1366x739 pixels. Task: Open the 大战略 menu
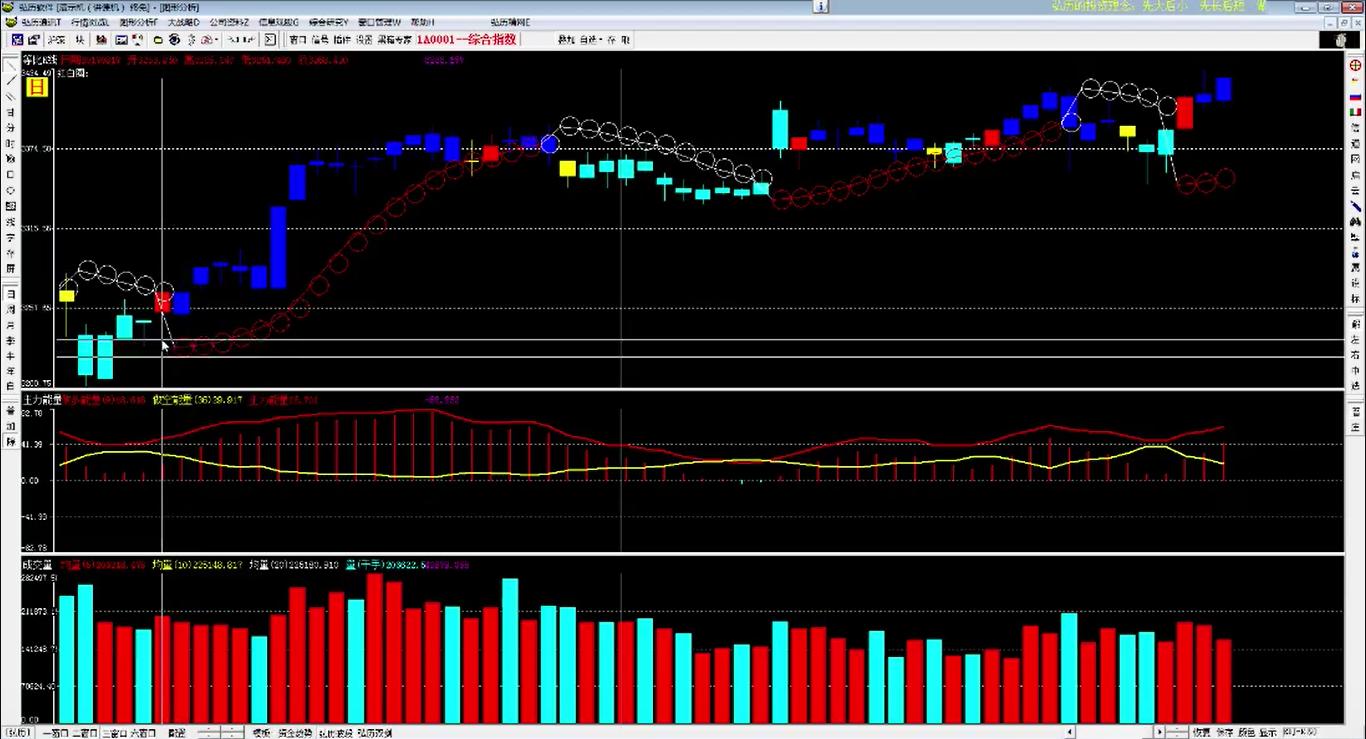click(x=183, y=22)
